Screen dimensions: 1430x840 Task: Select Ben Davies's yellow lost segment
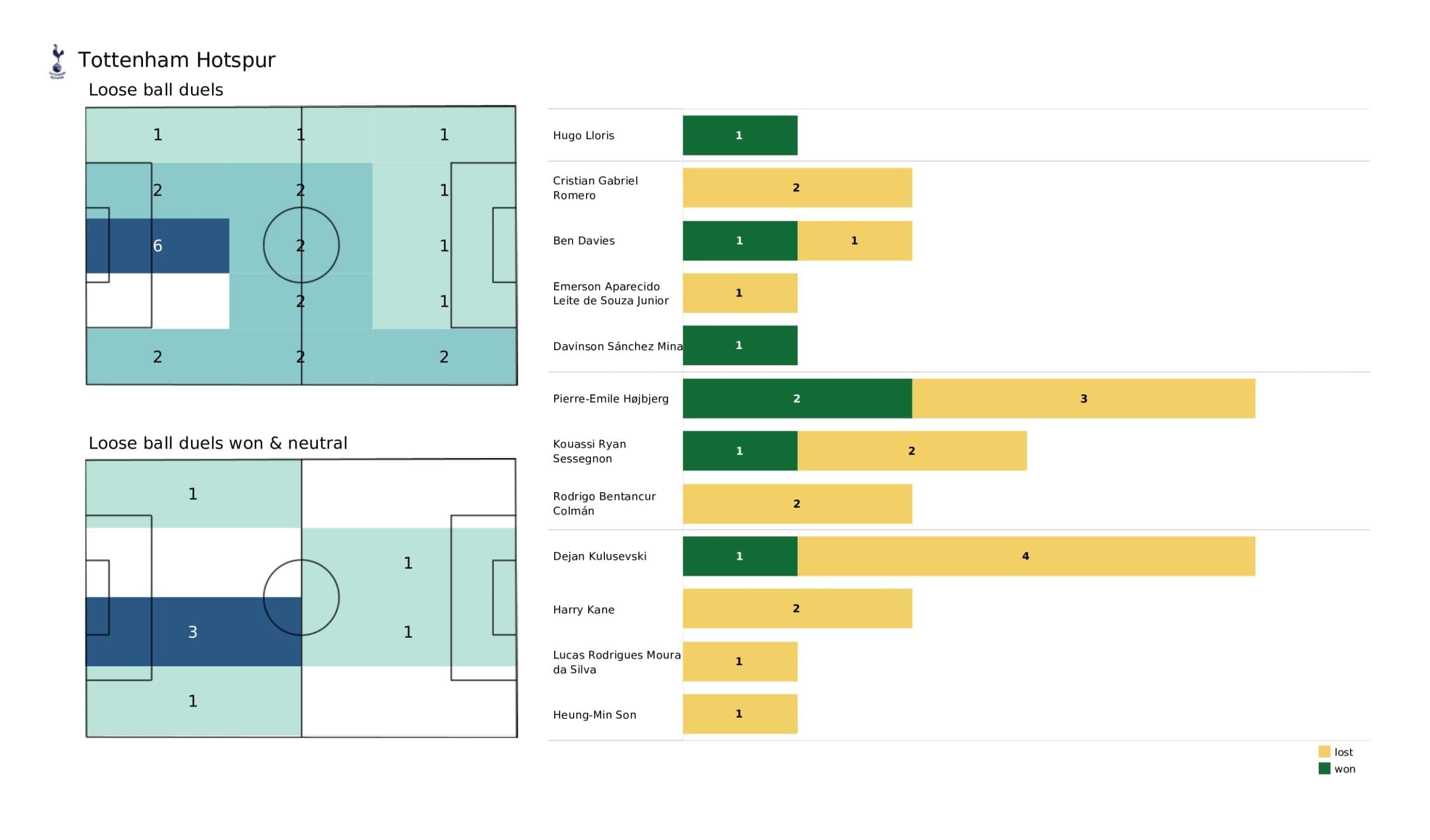click(855, 241)
